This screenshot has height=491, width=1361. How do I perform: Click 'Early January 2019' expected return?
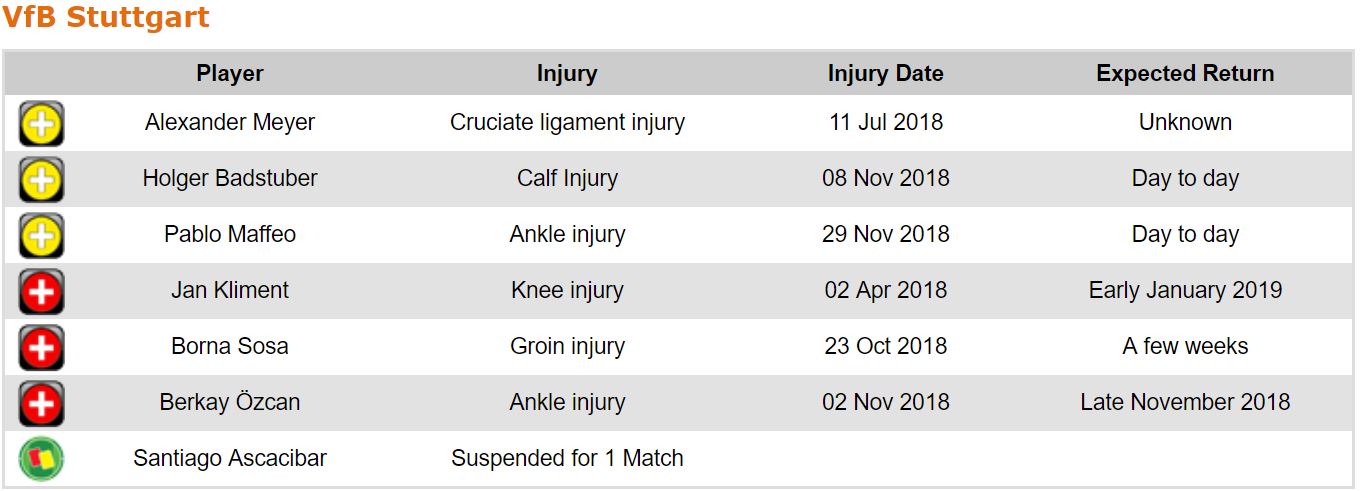click(1185, 290)
